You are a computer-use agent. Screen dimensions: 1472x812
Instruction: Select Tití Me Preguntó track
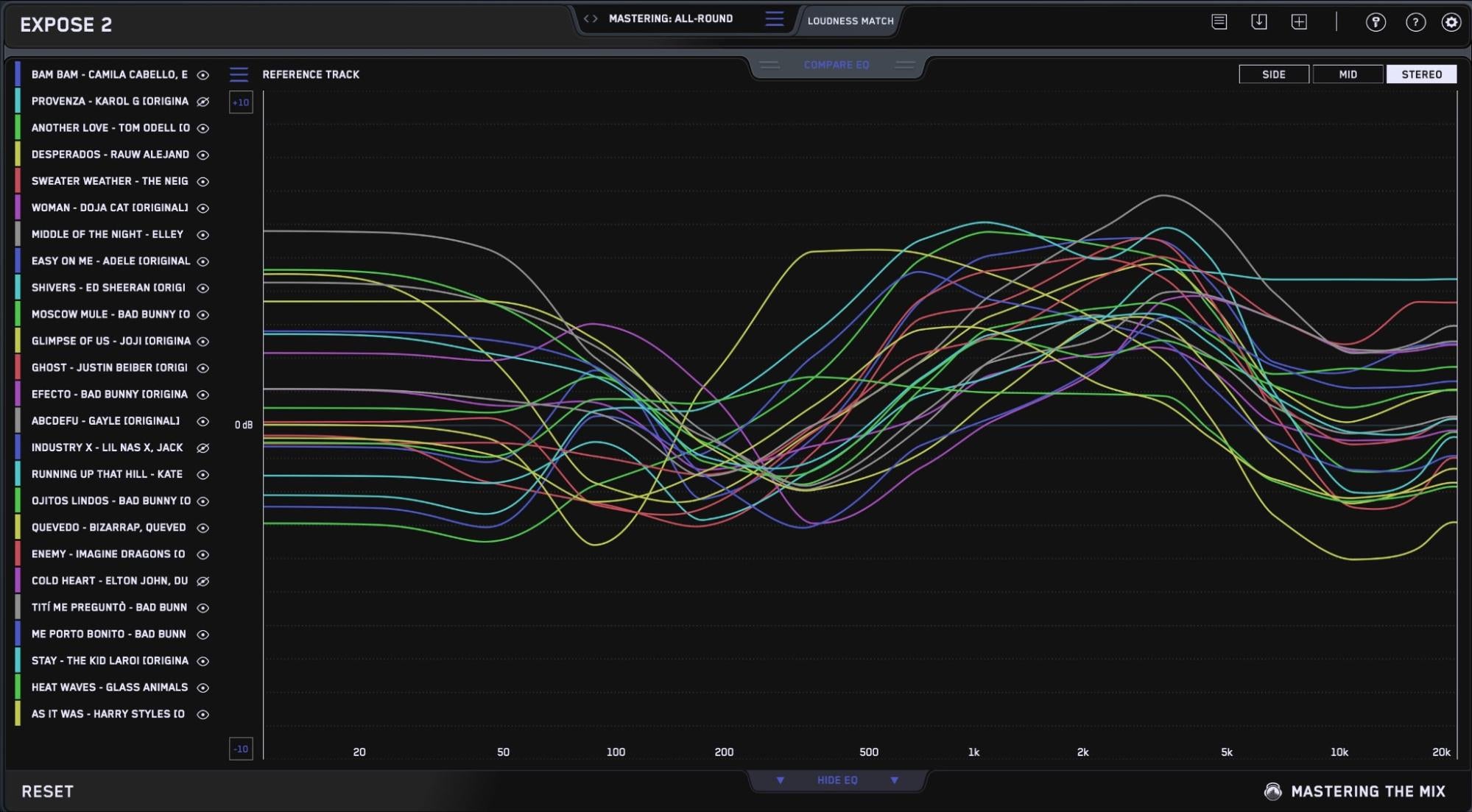[109, 607]
